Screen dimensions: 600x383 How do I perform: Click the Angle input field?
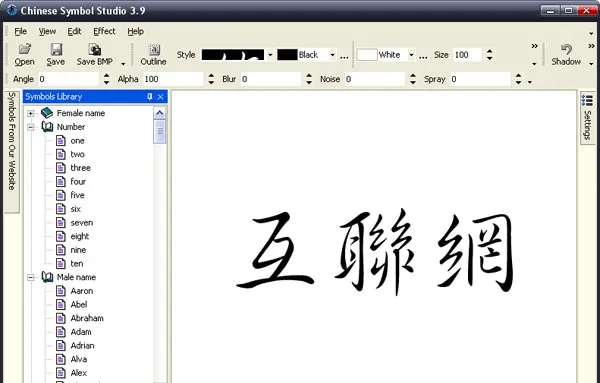(68, 79)
